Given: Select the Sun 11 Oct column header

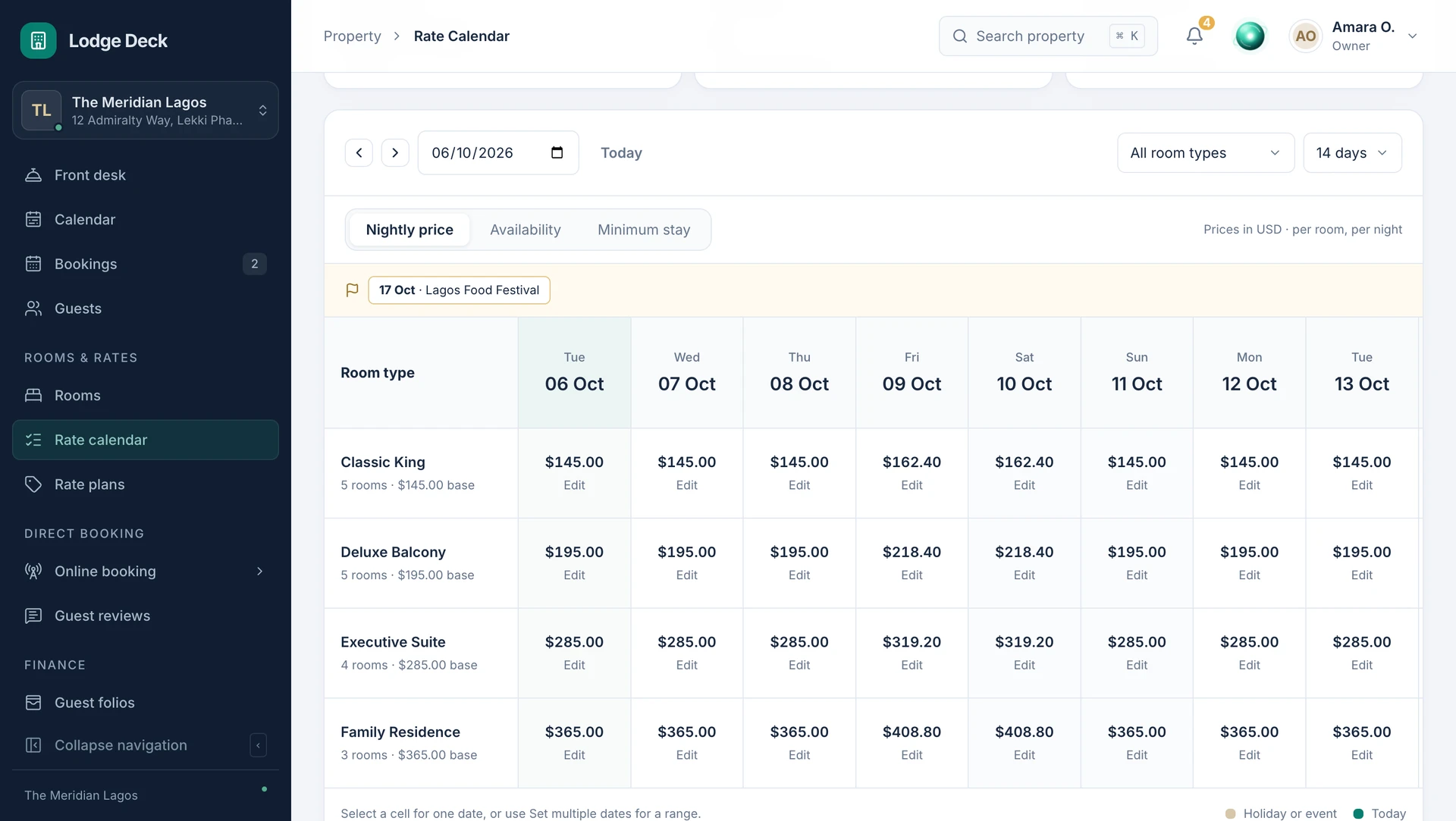Looking at the screenshot, I should pyautogui.click(x=1136, y=373).
